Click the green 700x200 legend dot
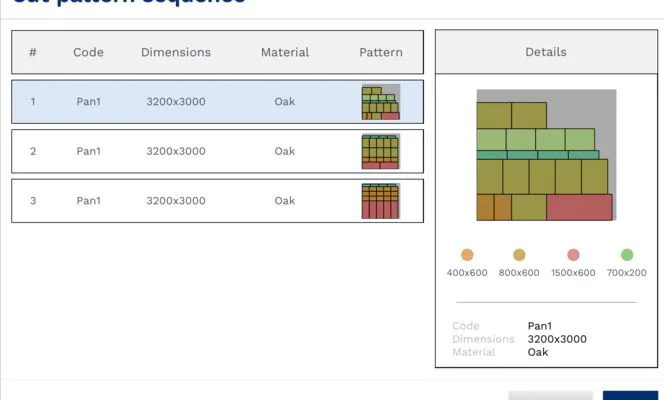 click(627, 255)
